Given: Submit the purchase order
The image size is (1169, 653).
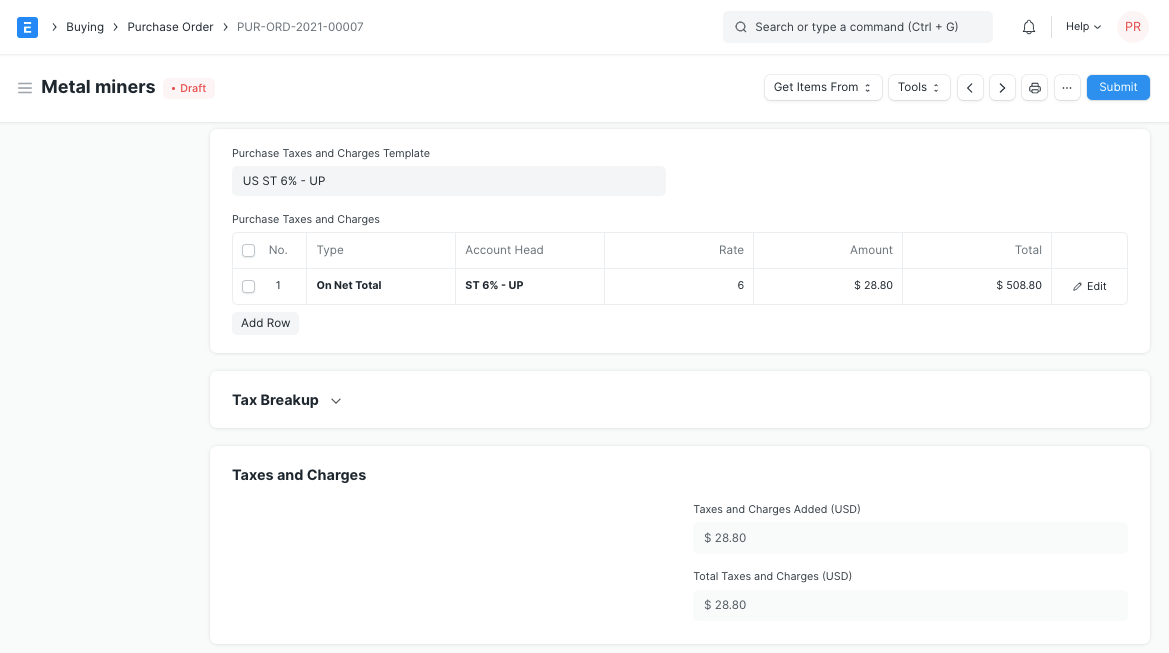Looking at the screenshot, I should click(1117, 87).
